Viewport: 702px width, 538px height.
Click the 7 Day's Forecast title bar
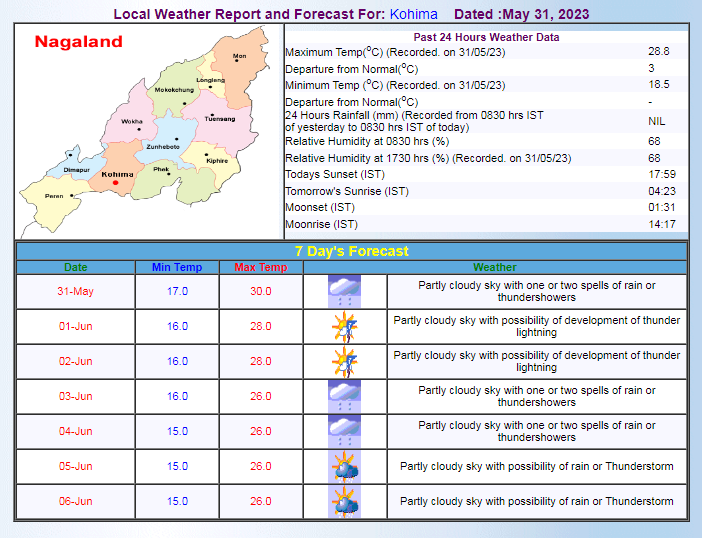point(351,251)
